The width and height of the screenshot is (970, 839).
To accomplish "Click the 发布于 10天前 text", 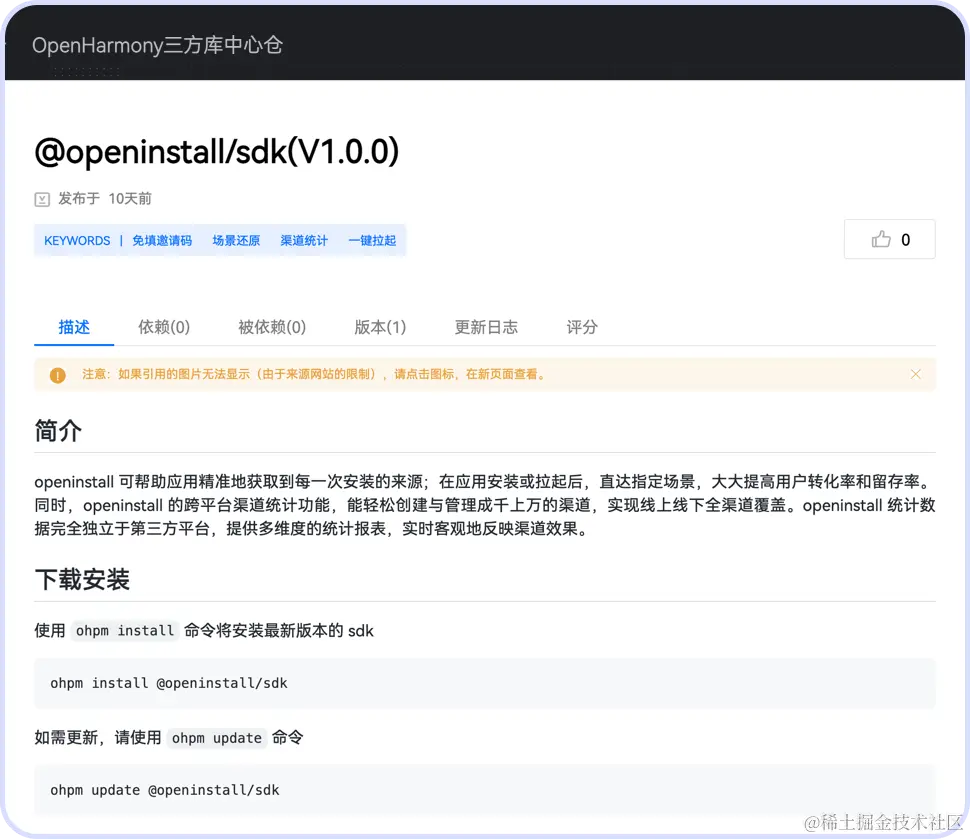I will 105,199.
